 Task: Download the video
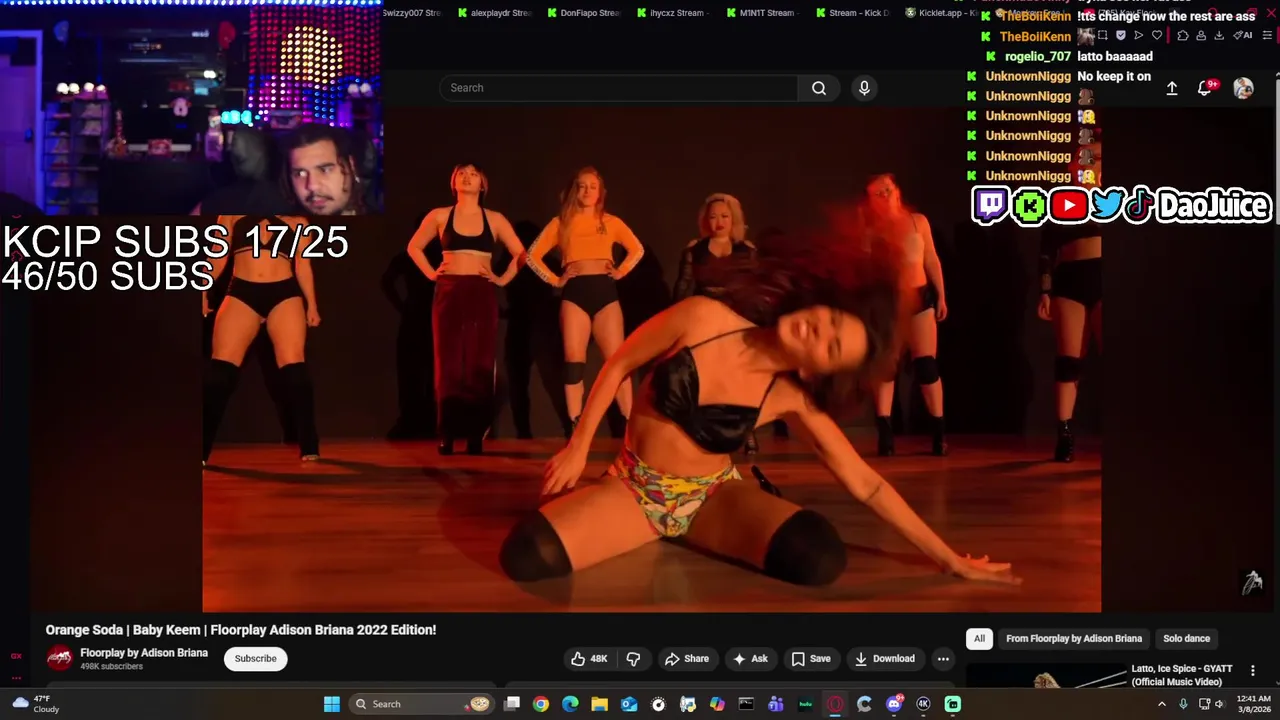[x=885, y=659]
